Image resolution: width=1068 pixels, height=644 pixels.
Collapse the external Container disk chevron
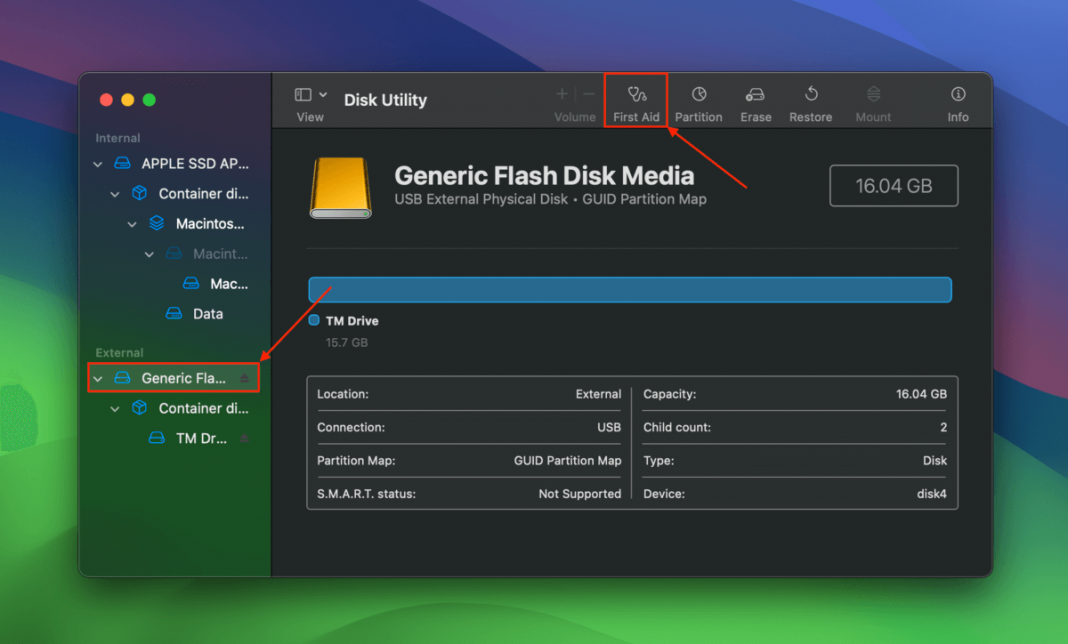[x=115, y=409]
